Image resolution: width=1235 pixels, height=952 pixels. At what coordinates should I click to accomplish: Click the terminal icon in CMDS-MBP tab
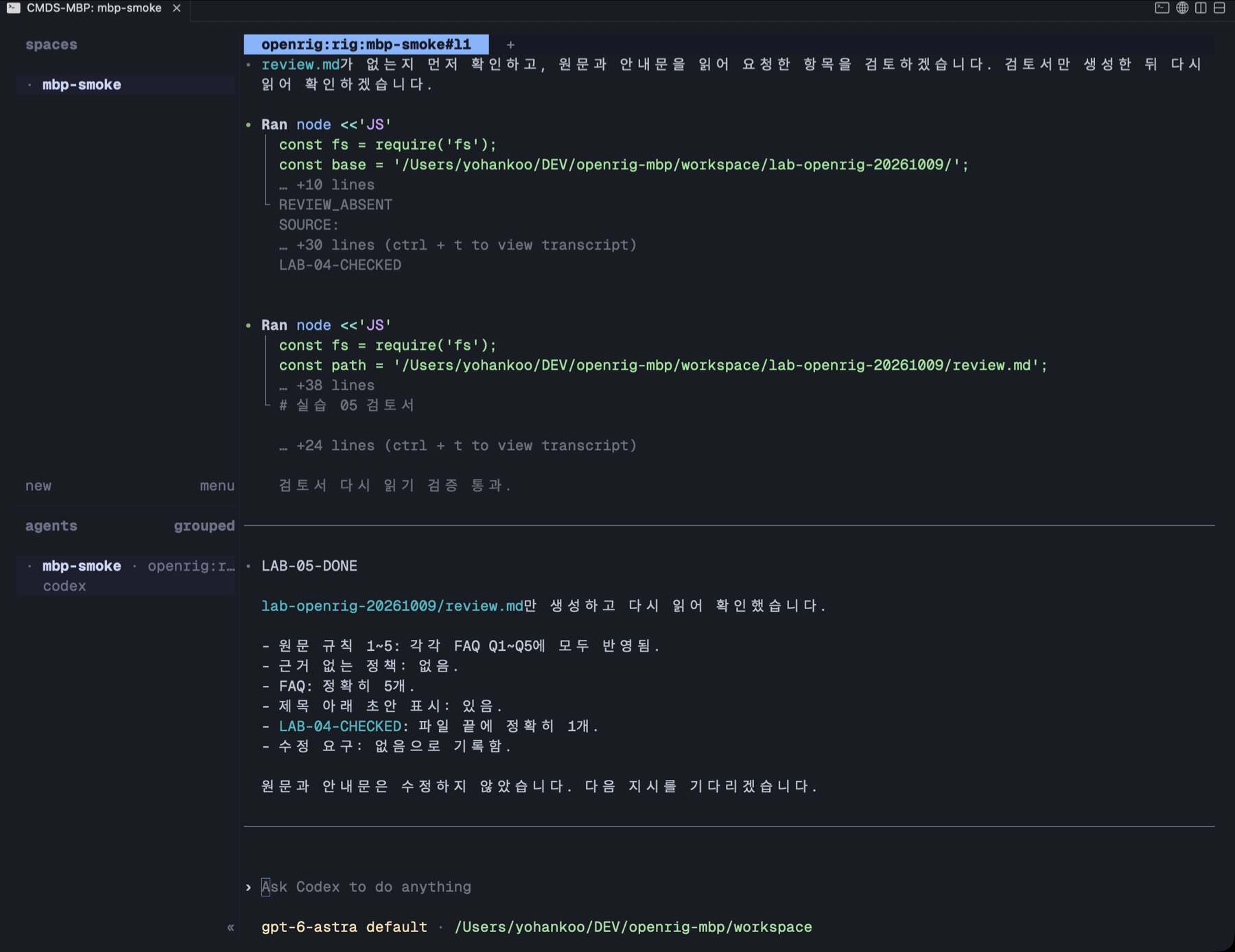tap(13, 8)
